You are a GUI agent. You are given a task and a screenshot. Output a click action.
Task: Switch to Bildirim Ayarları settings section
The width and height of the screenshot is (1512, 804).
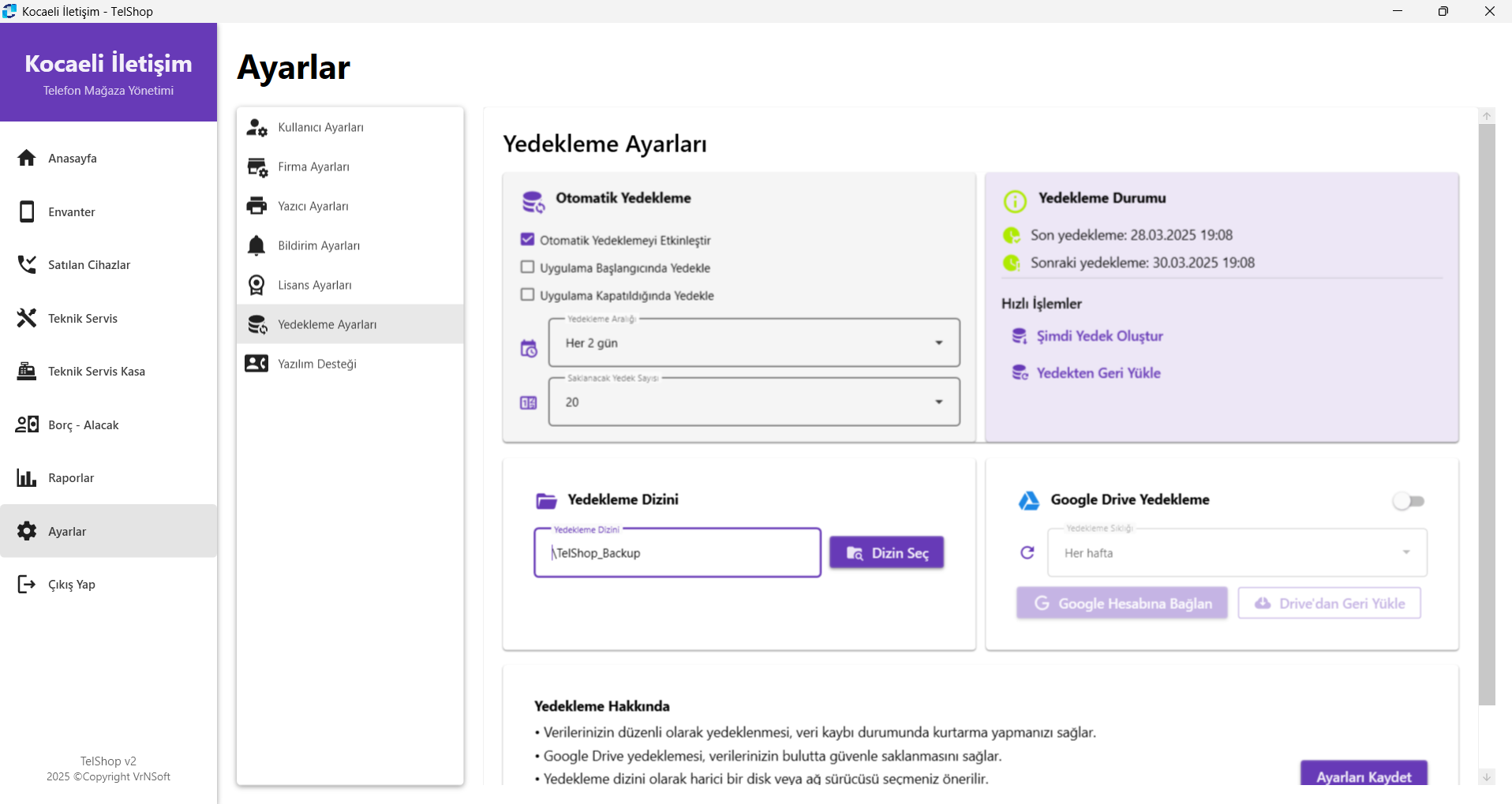tap(319, 245)
